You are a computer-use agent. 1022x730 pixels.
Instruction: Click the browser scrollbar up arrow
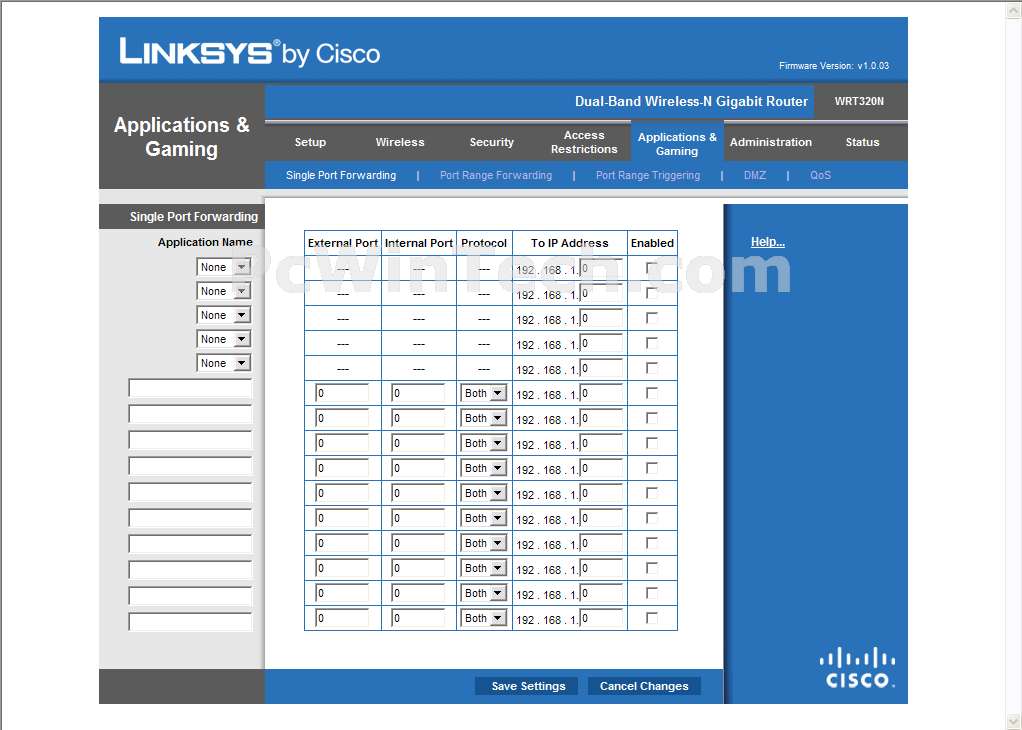coord(1015,10)
